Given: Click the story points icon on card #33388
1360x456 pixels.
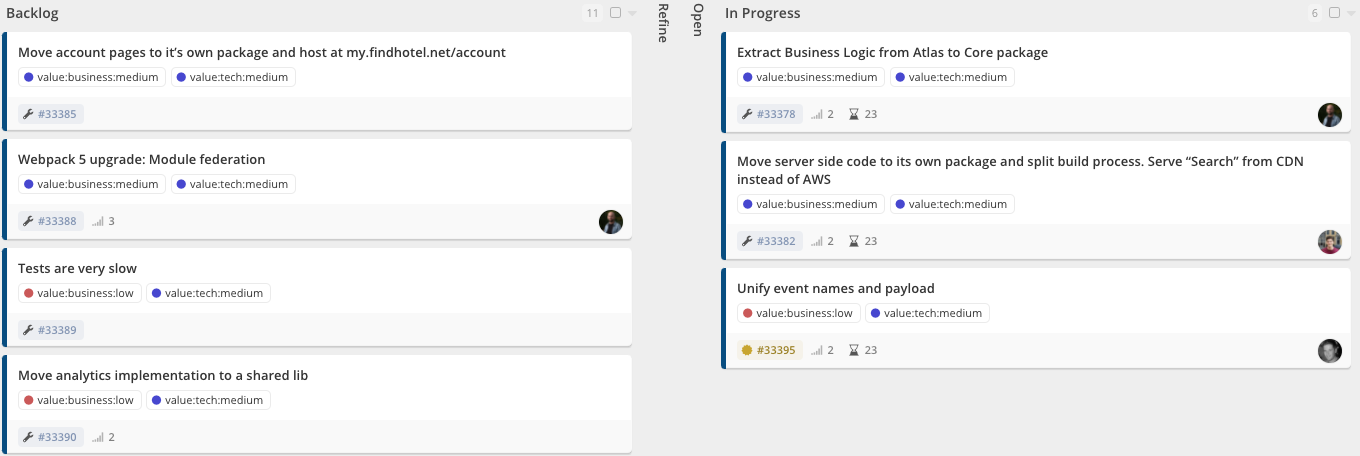Looking at the screenshot, I should (98, 222).
